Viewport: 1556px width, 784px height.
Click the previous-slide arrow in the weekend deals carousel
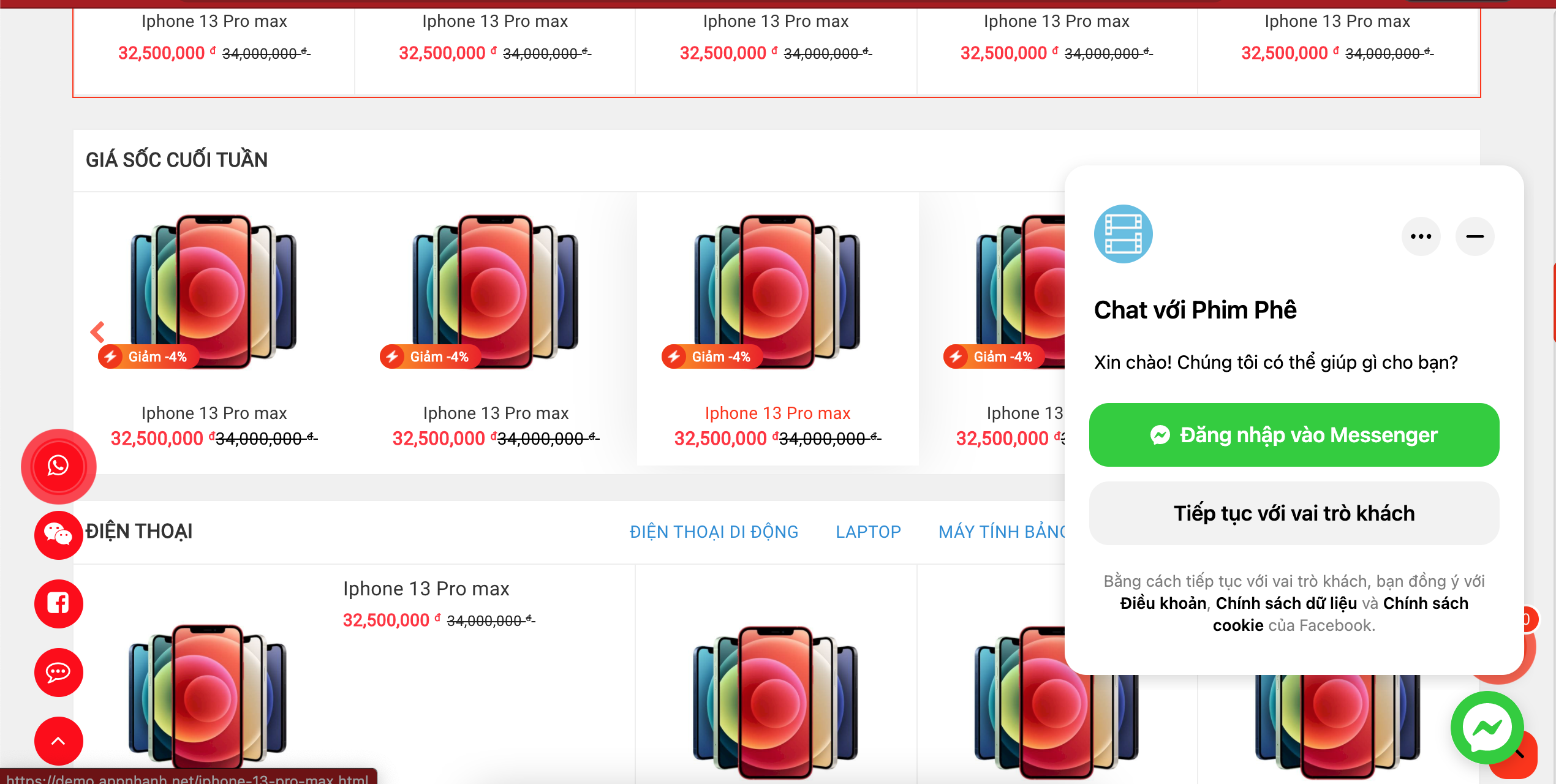point(97,332)
